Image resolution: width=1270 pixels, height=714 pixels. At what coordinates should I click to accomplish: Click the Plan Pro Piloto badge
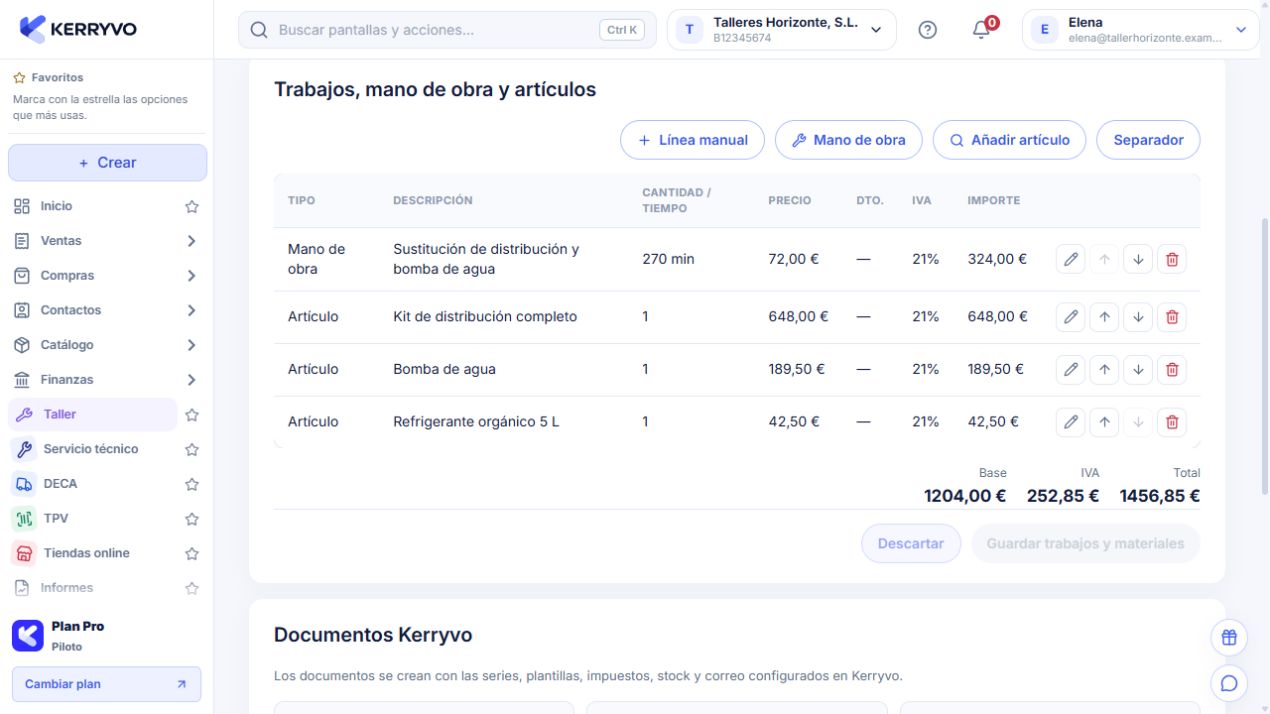(x=106, y=636)
